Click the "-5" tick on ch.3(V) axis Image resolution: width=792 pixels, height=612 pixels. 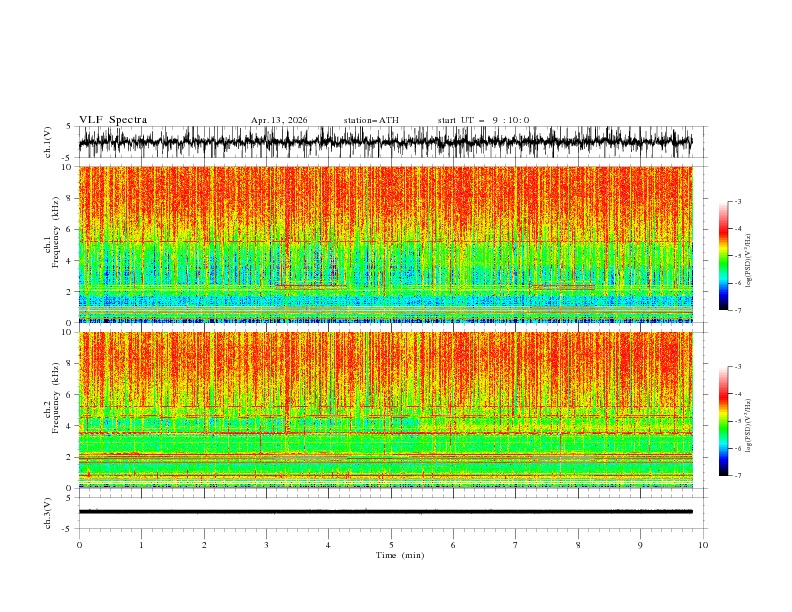pyautogui.click(x=67, y=529)
